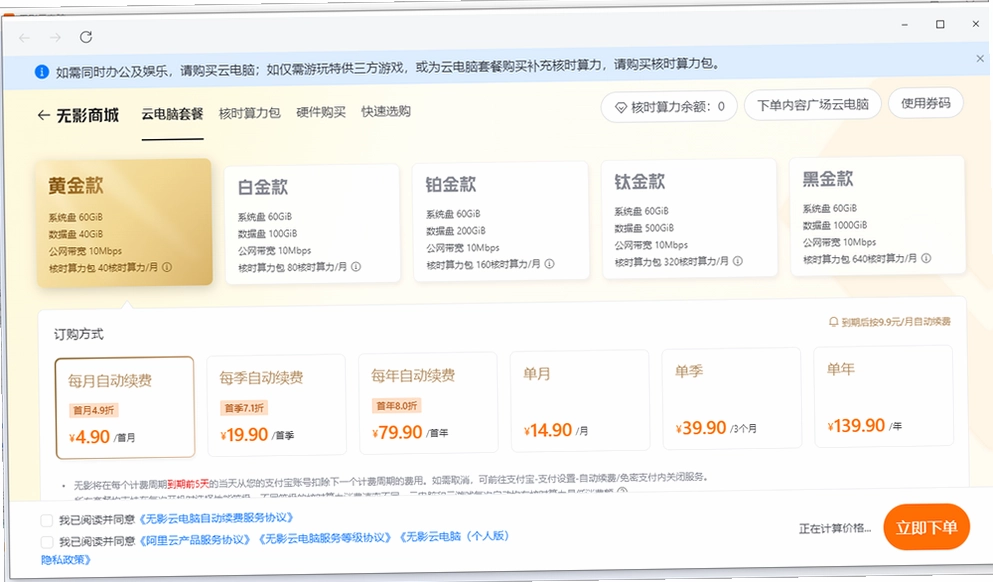Reload the page with refresh icon

[x=86, y=37]
